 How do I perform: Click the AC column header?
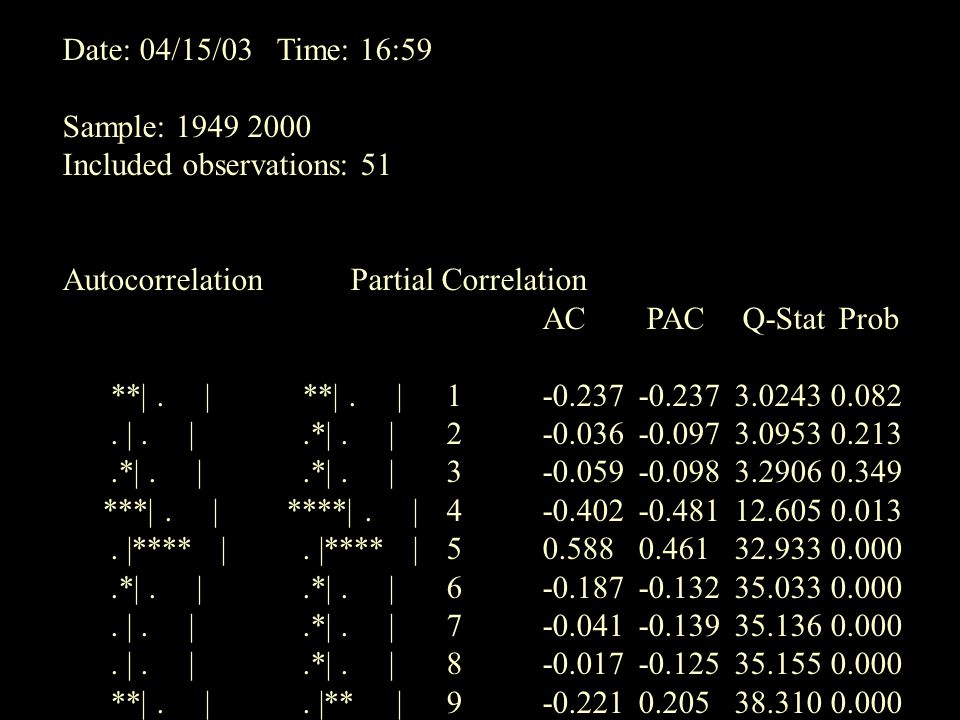tap(564, 319)
